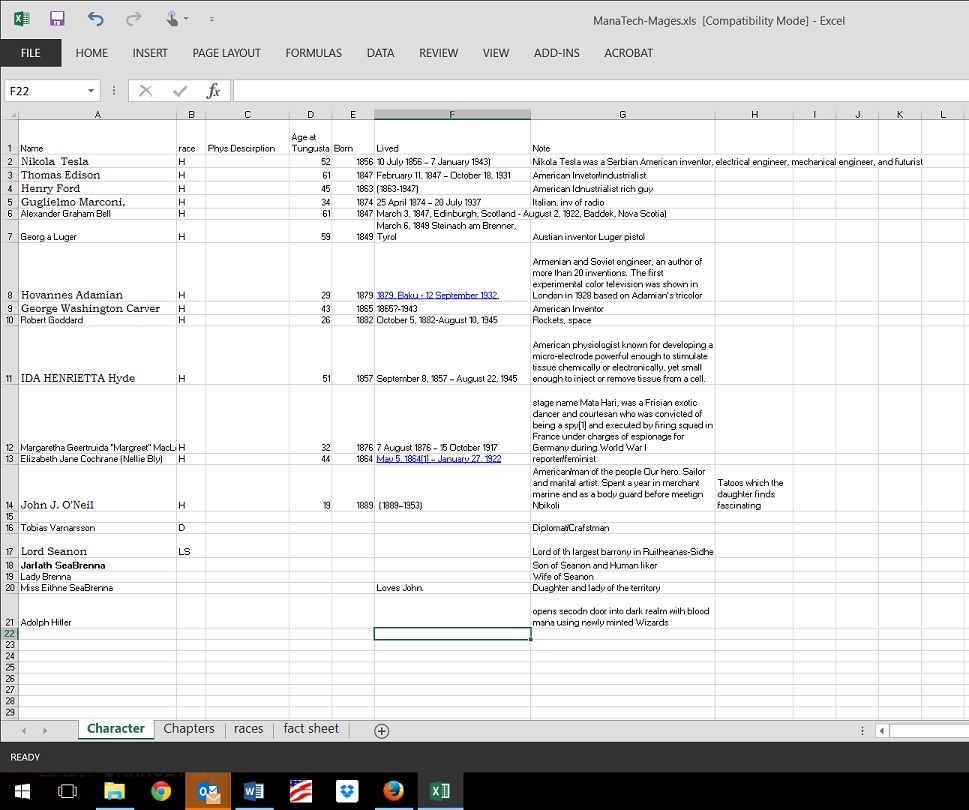Image resolution: width=969 pixels, height=810 pixels.
Task: Open the PAGE LAYOUT ribbon tab
Action: pyautogui.click(x=226, y=53)
